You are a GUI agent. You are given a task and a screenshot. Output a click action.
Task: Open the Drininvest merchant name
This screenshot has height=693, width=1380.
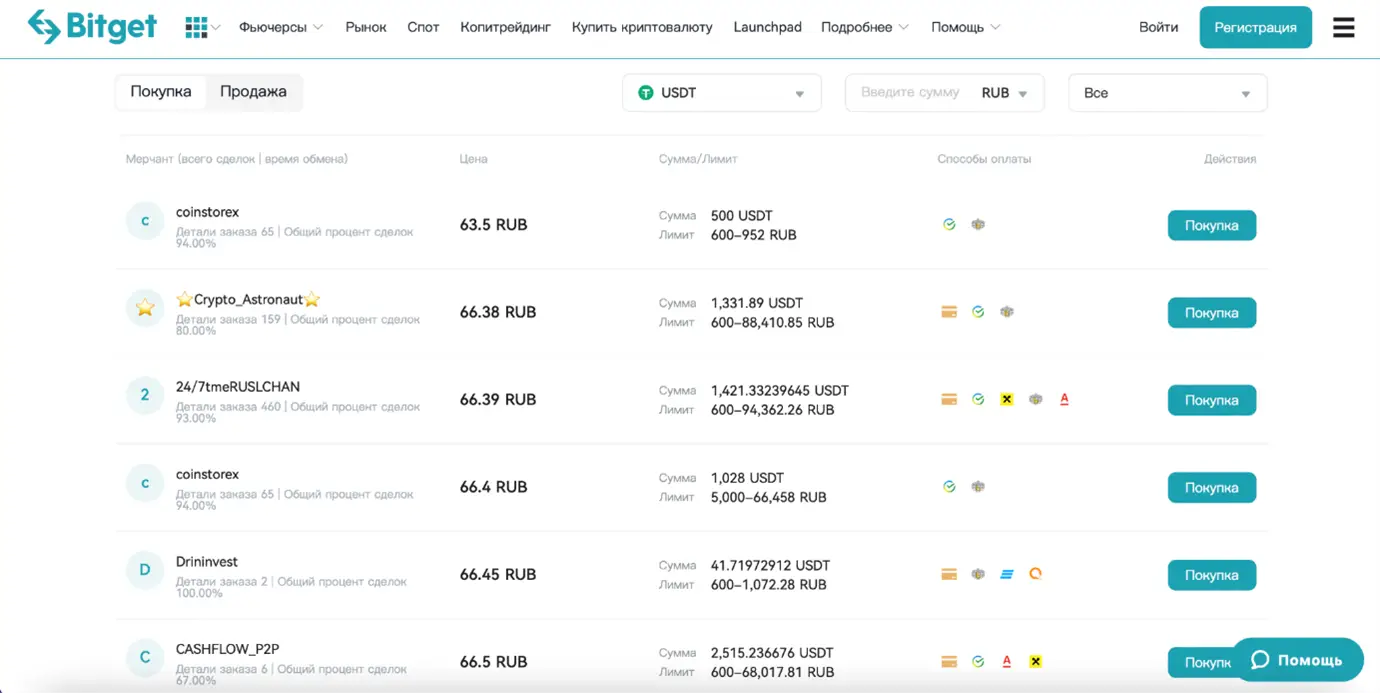[x=207, y=562]
